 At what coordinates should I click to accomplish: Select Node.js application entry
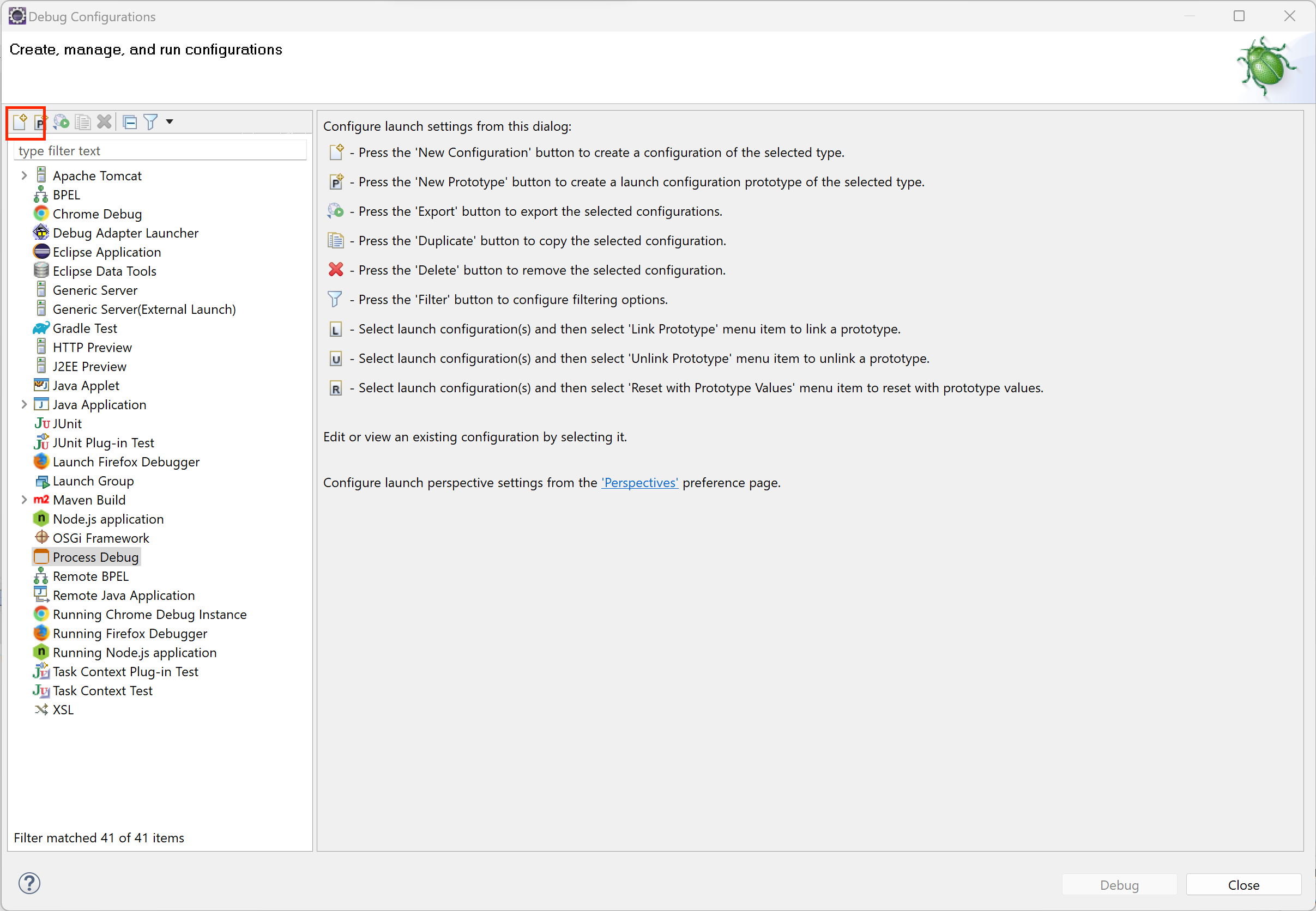[108, 519]
